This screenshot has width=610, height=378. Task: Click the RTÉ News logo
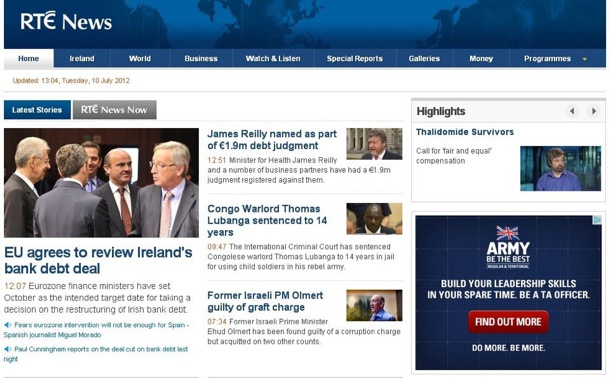pos(66,21)
